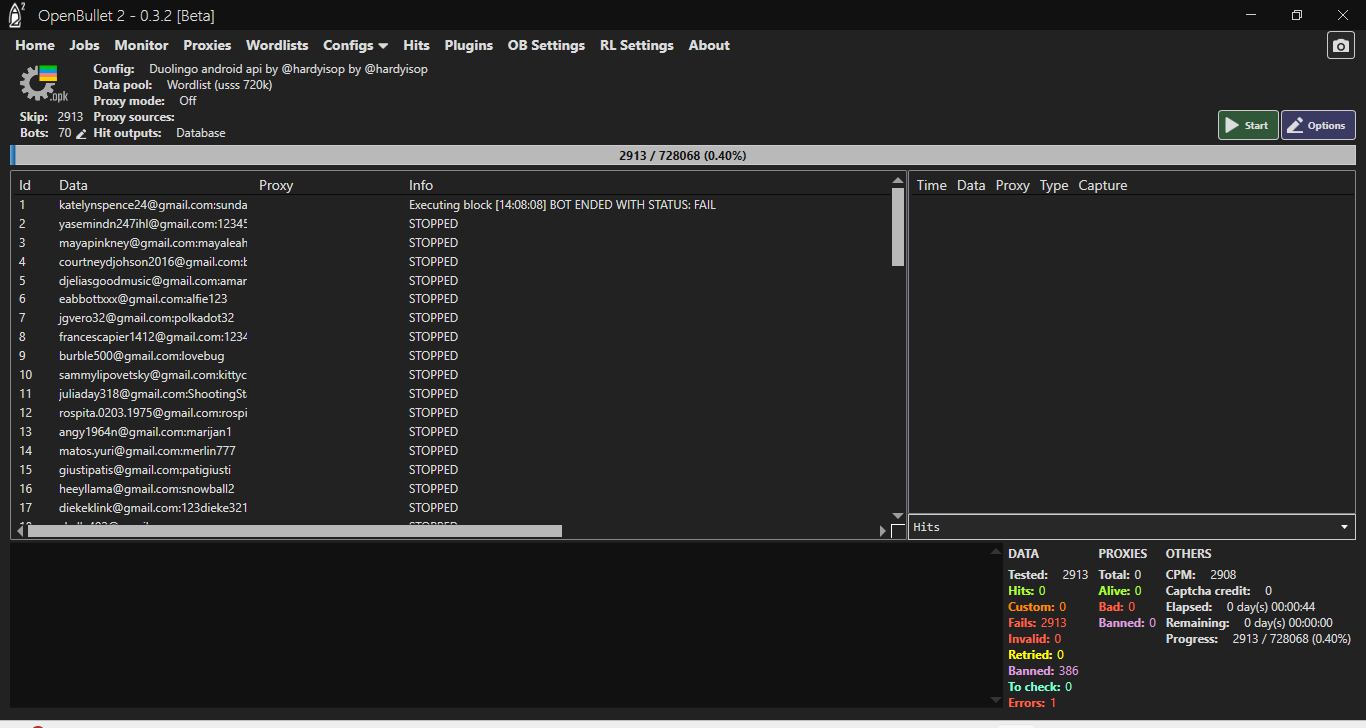This screenshot has height=728, width=1366.
Task: Open the Hits filter dropdown
Action: click(1131, 527)
